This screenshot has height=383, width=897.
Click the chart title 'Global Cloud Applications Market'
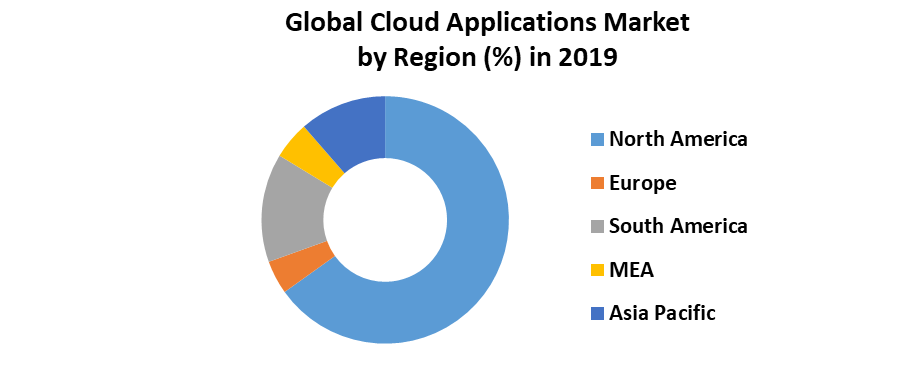tap(487, 24)
